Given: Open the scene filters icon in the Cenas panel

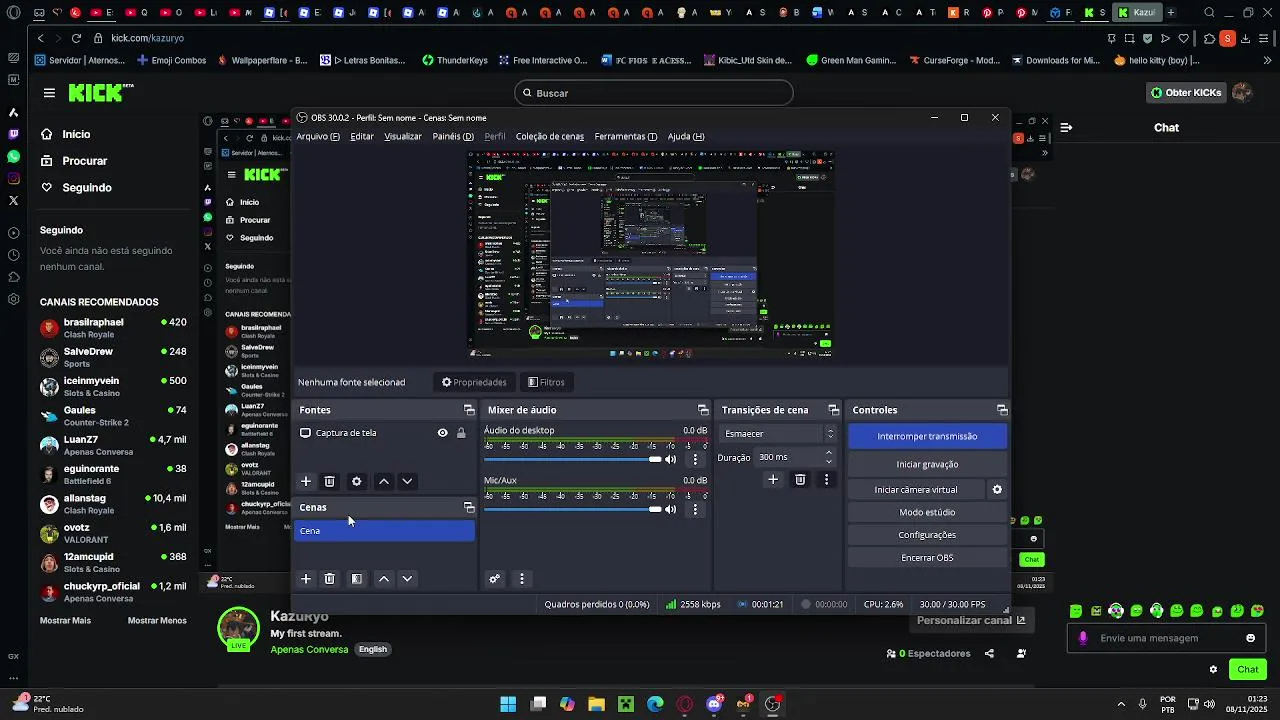Looking at the screenshot, I should tap(356, 579).
